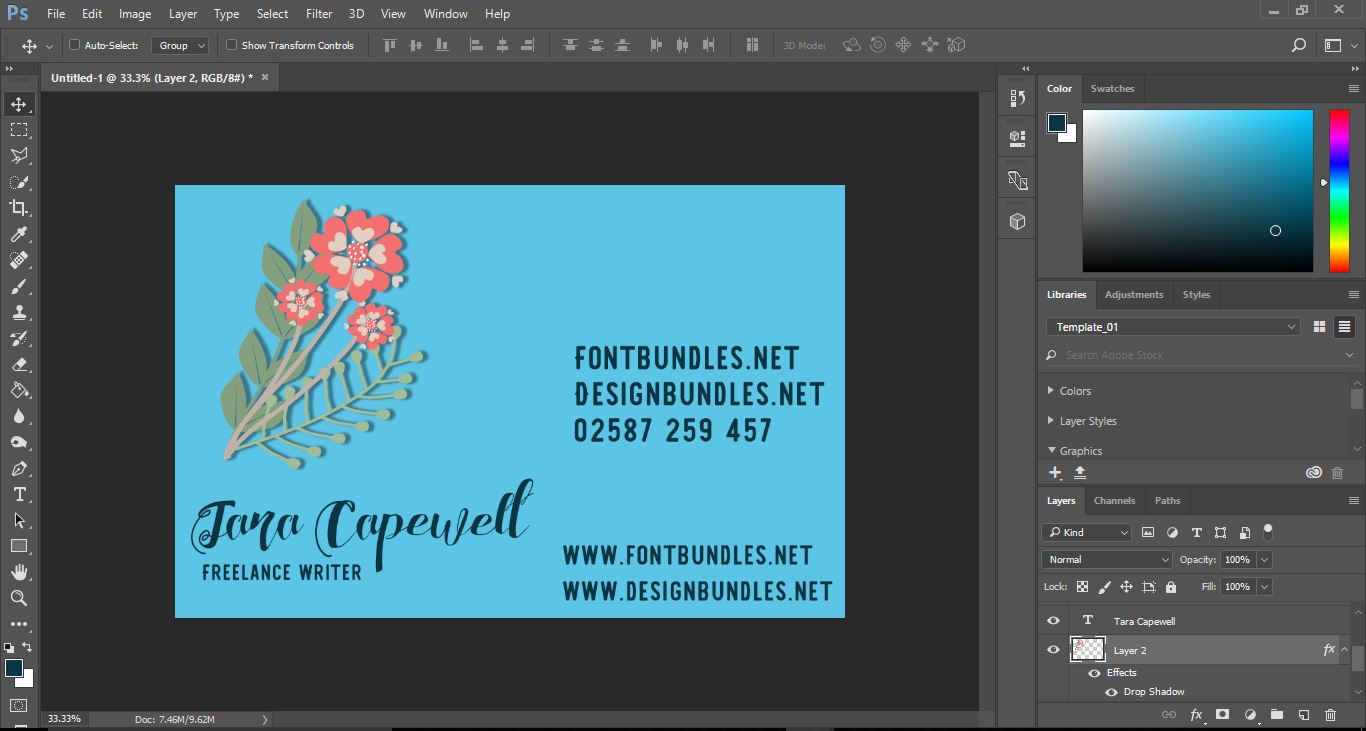The height and width of the screenshot is (731, 1366).
Task: Hide Layer 2 visibility
Action: pyautogui.click(x=1053, y=650)
